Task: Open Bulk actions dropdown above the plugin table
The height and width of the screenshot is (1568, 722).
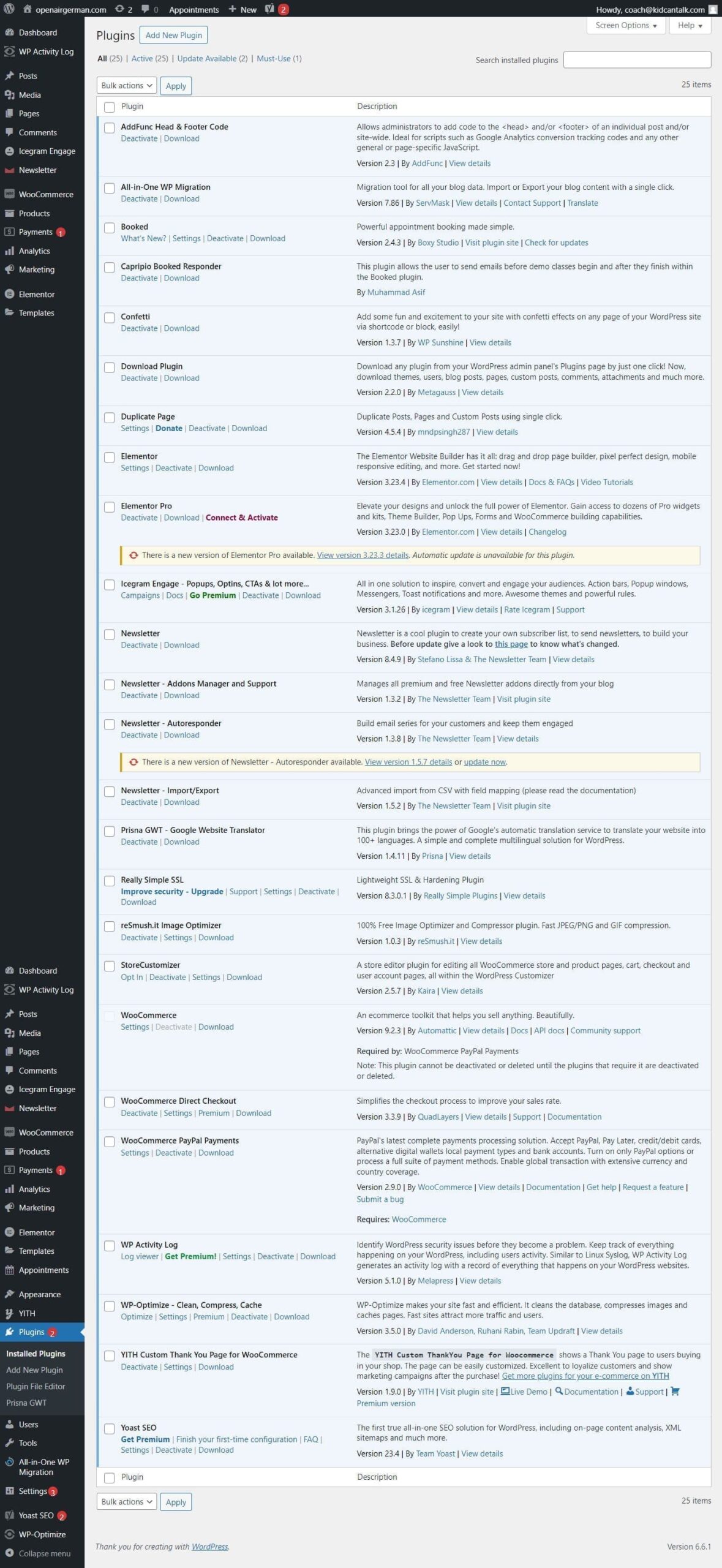Action: point(127,86)
